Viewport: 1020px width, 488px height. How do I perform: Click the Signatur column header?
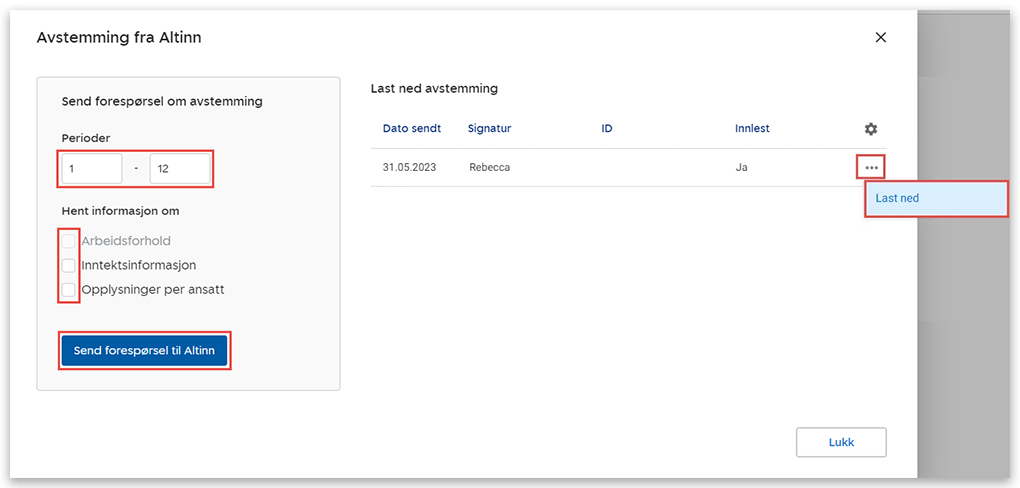[489, 129]
